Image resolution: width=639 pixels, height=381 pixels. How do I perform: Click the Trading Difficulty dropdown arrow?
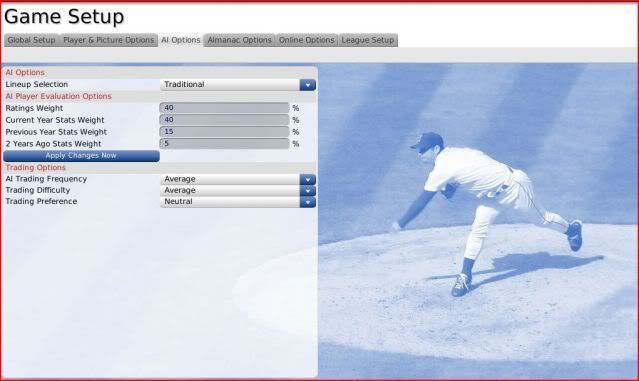pyautogui.click(x=308, y=191)
